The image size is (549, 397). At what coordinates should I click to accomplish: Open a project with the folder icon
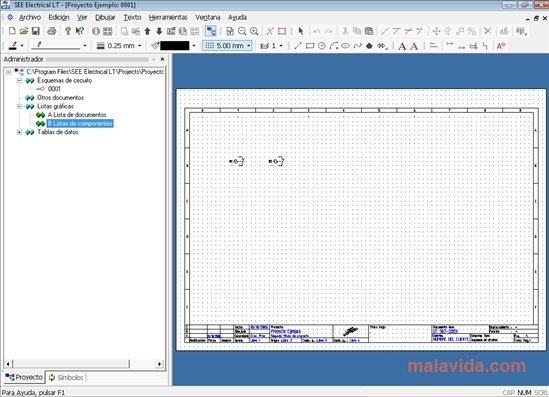(24, 31)
